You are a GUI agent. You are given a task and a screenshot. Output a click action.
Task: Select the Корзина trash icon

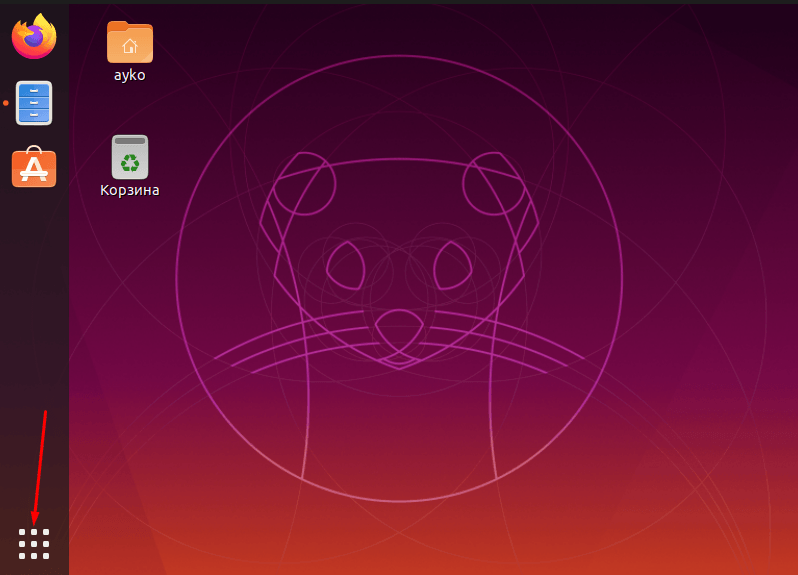point(130,157)
